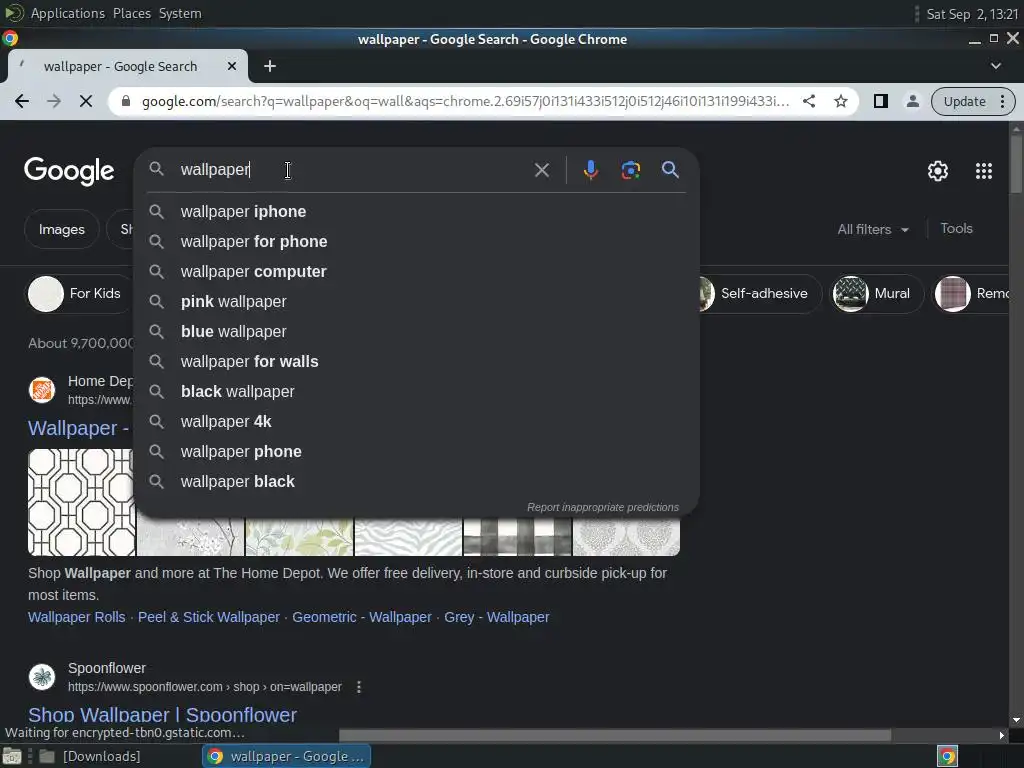Click Report inappropriate predictions
Viewport: 1024px width, 768px height.
pyautogui.click(x=602, y=507)
